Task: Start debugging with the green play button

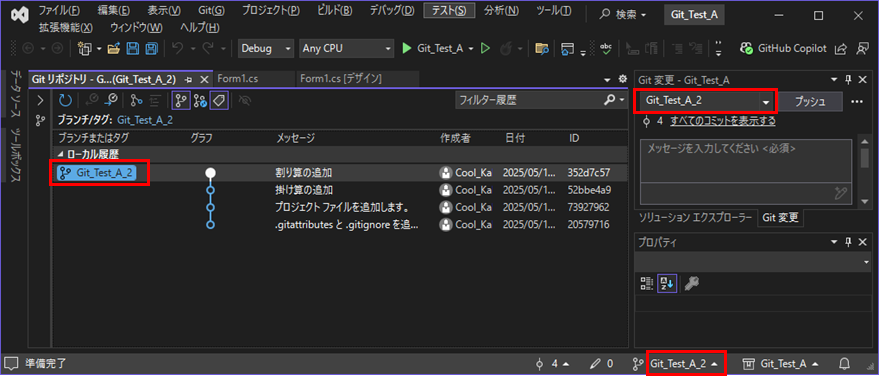Action: click(407, 49)
